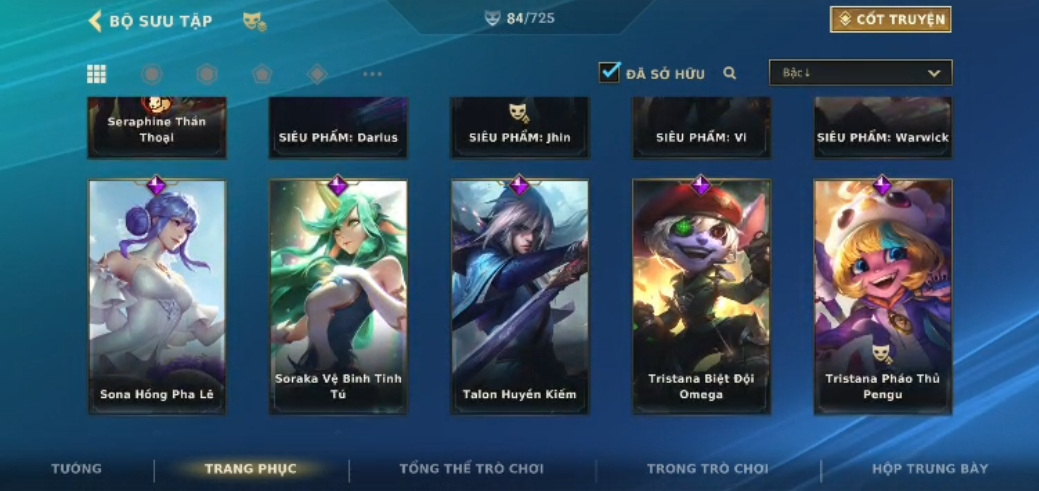Open Sona Hồng Pha Lê skin card
The height and width of the screenshot is (491, 1039).
point(157,297)
